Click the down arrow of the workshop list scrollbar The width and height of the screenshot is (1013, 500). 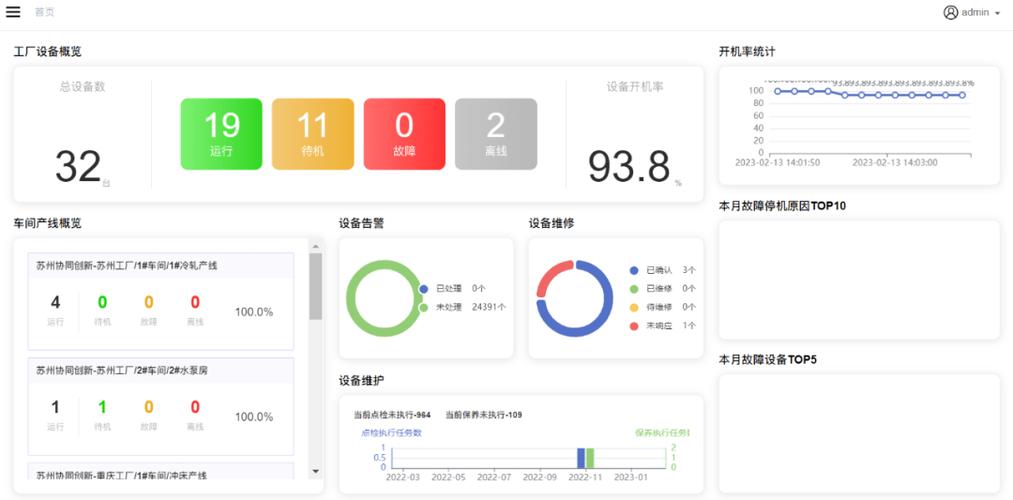[x=315, y=472]
